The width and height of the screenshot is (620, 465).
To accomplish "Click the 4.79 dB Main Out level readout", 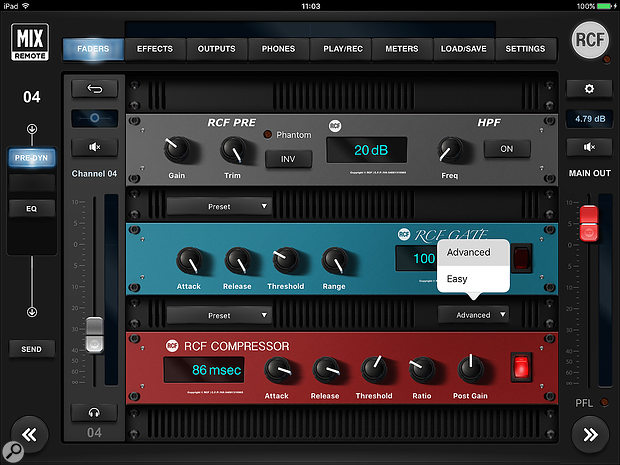I will click(590, 119).
